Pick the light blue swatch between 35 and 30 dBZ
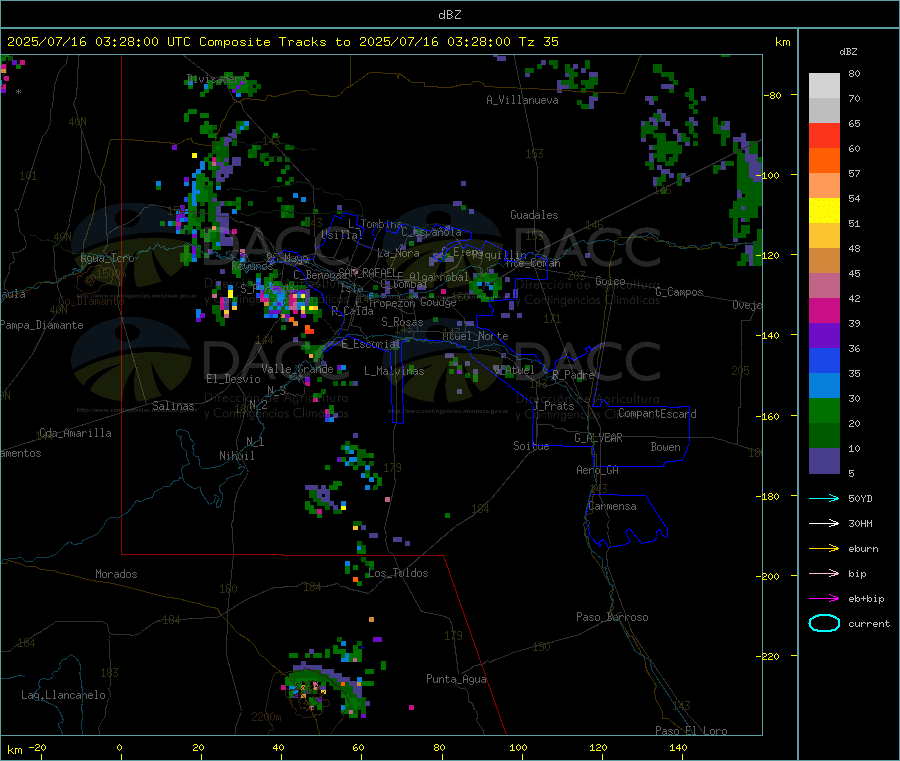The height and width of the screenshot is (761, 900). tap(824, 386)
